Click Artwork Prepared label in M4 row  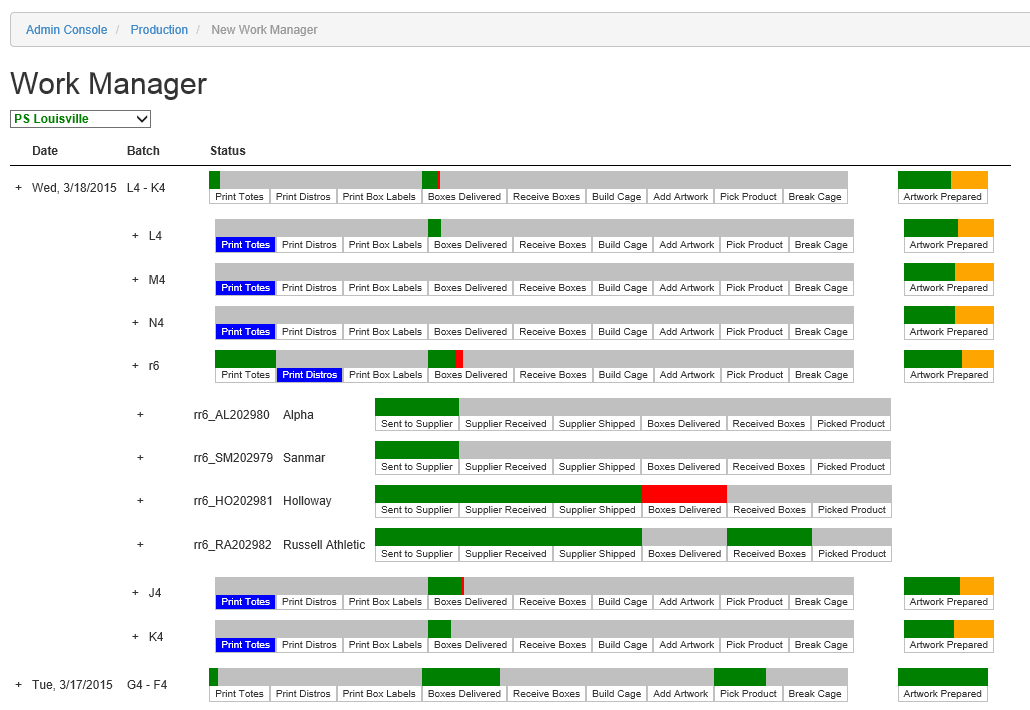[x=948, y=288]
